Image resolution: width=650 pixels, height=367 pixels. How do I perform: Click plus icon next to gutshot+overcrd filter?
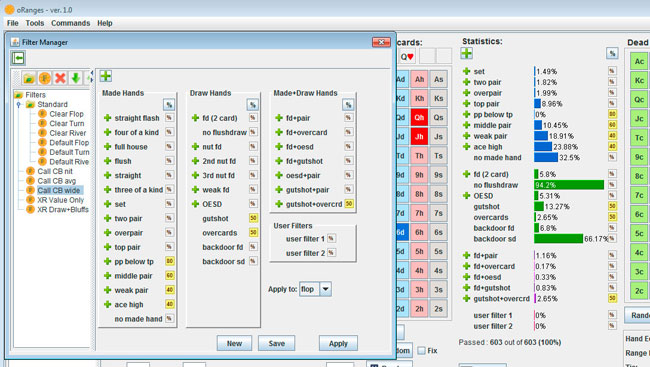pos(279,204)
